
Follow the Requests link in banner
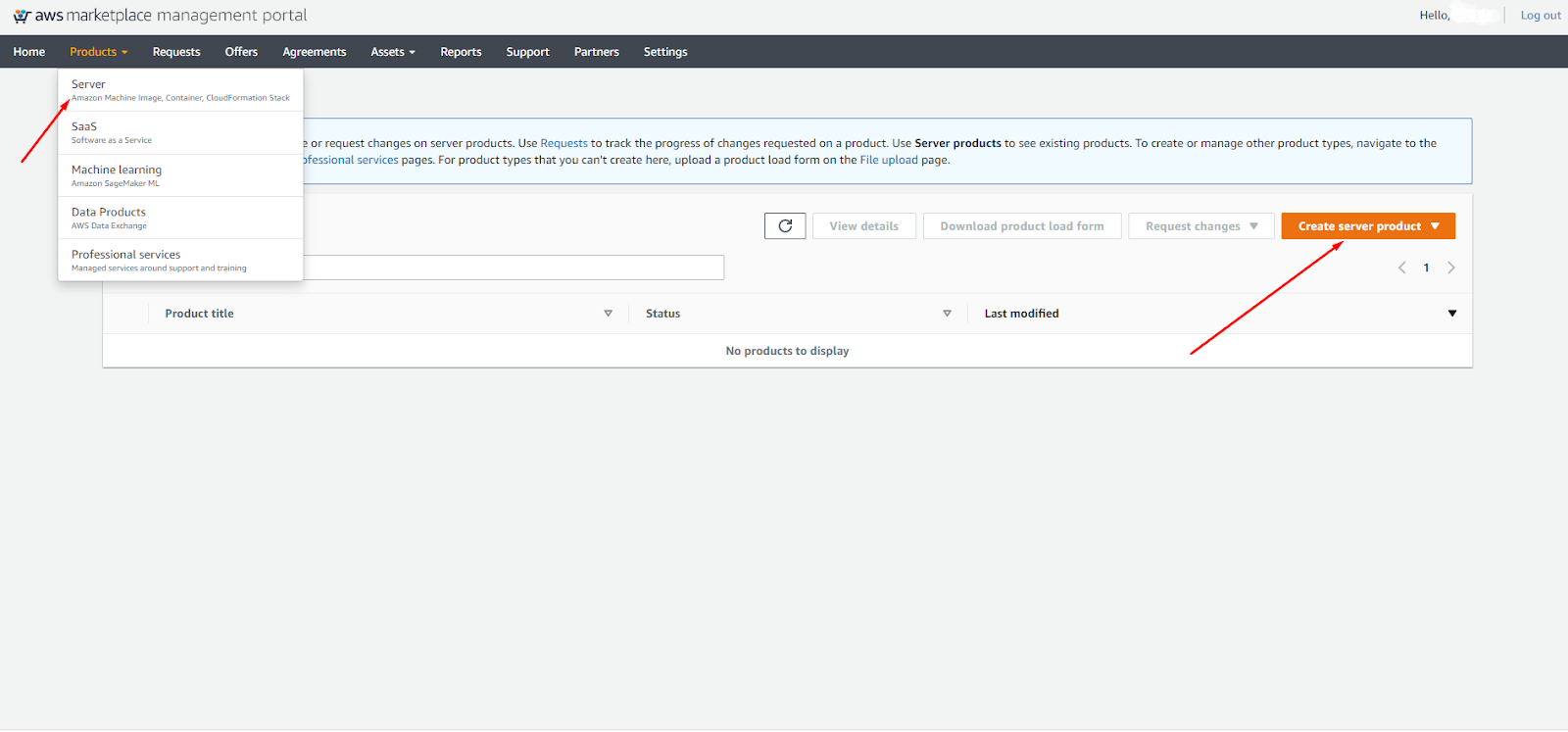pyautogui.click(x=564, y=143)
